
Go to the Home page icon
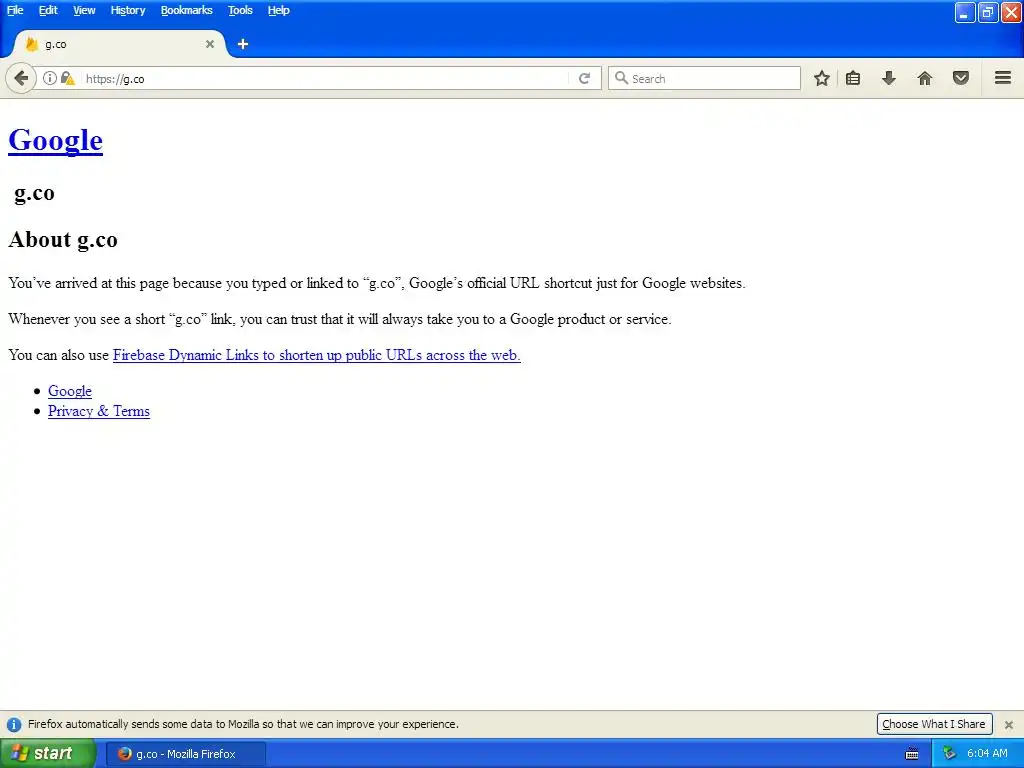click(925, 78)
